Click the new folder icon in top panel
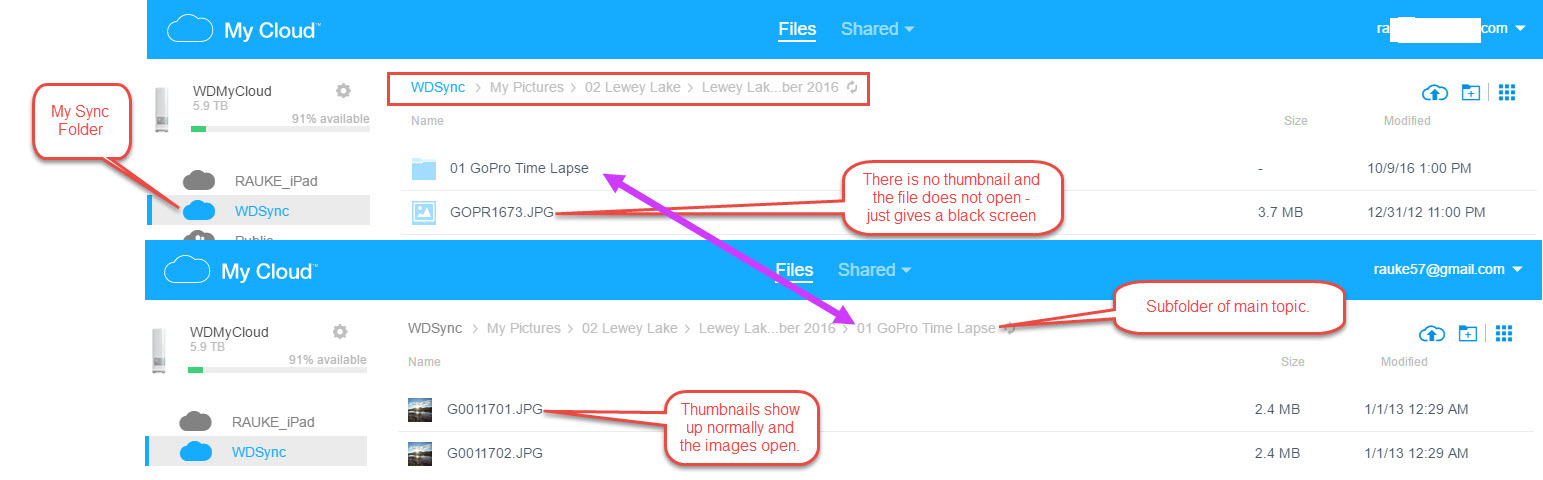The width and height of the screenshot is (1543, 480). coord(1470,92)
